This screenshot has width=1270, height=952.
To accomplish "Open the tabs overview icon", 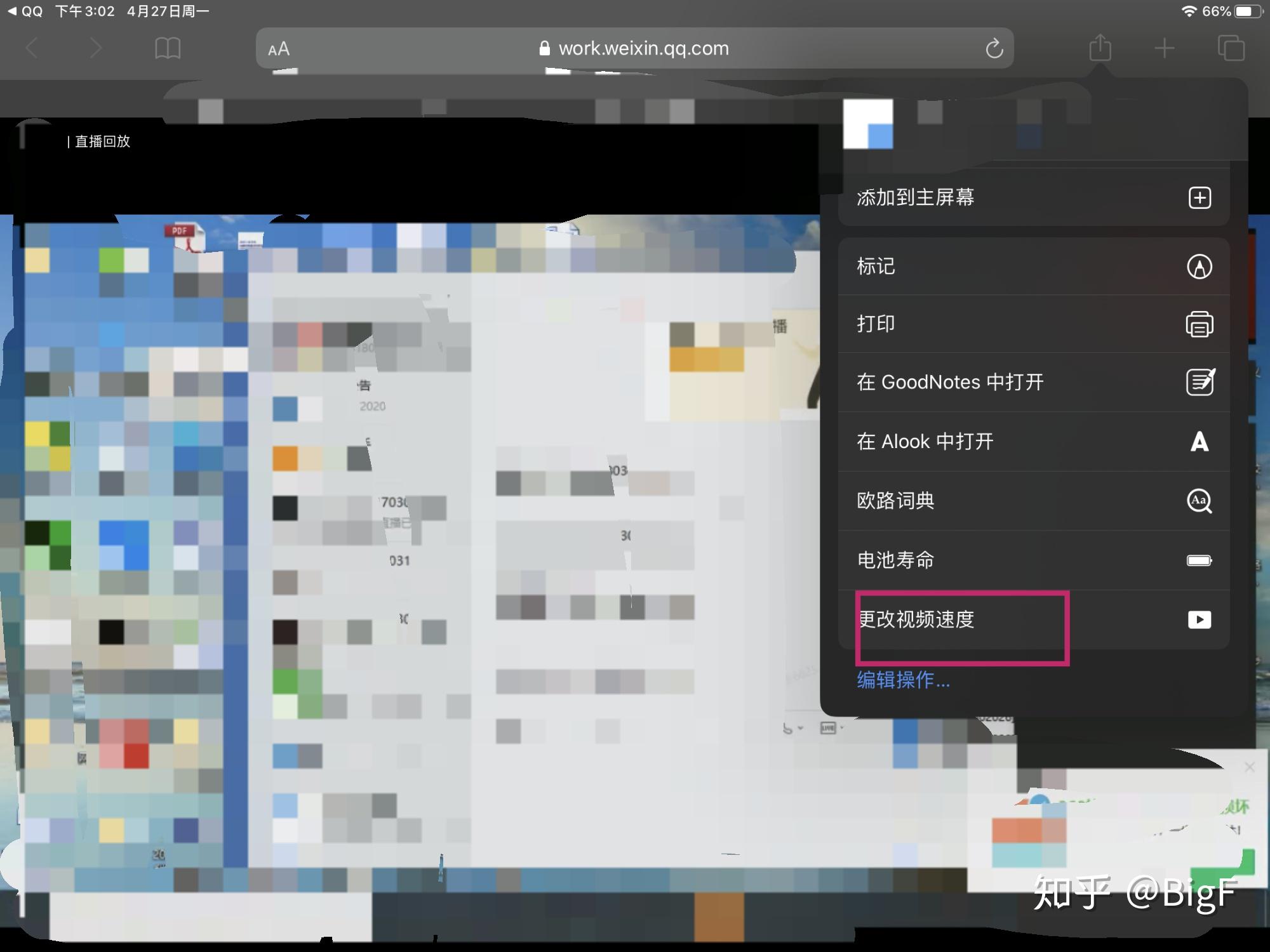I will coord(1231,48).
